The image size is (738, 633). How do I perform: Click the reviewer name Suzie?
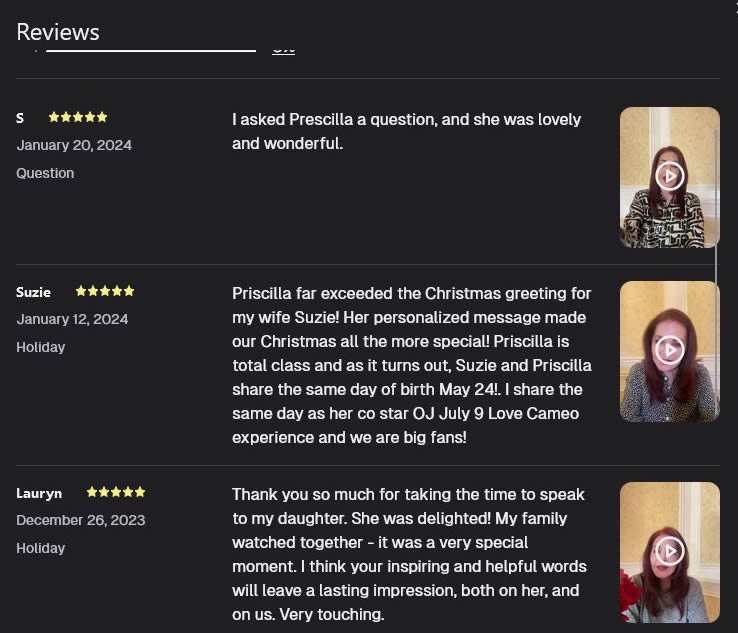[33, 292]
